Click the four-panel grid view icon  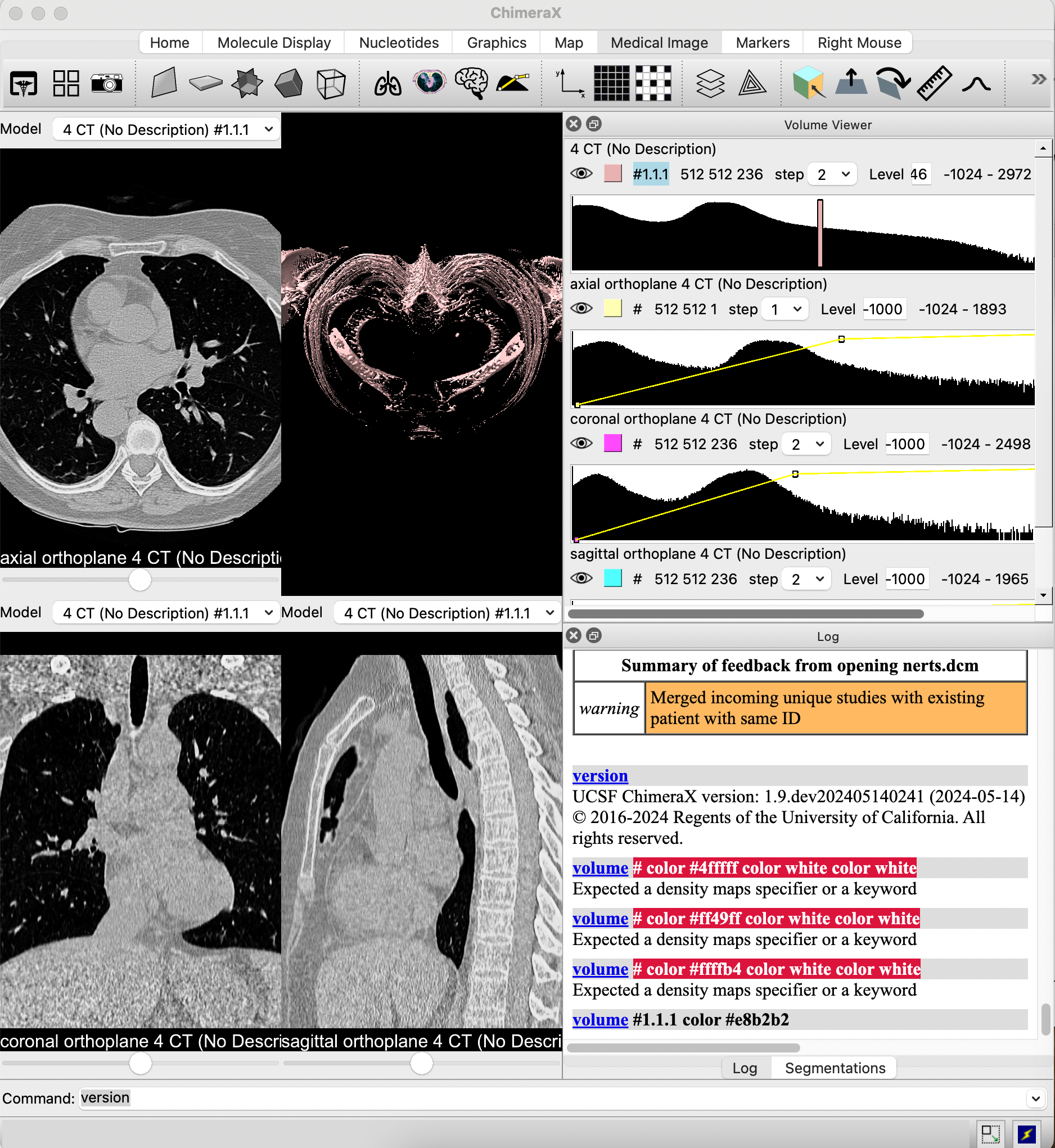pyautogui.click(x=66, y=84)
